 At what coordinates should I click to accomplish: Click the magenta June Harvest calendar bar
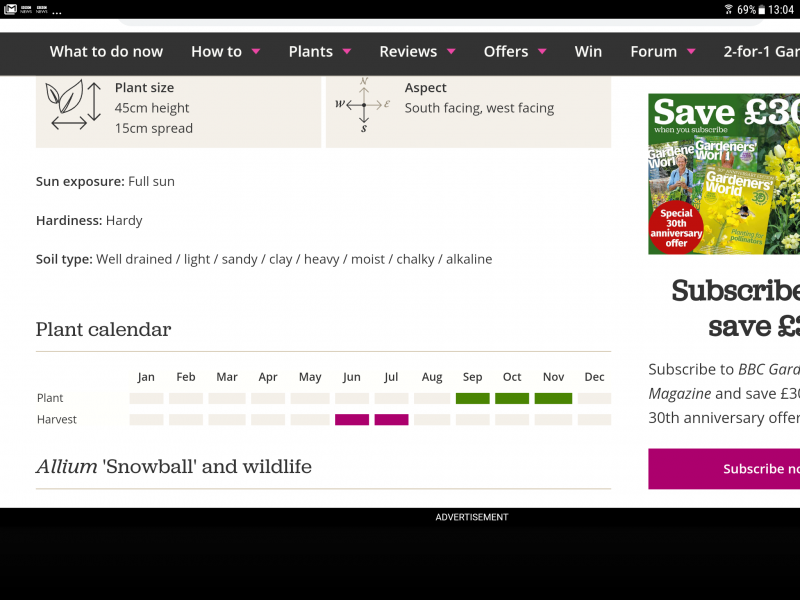(351, 419)
